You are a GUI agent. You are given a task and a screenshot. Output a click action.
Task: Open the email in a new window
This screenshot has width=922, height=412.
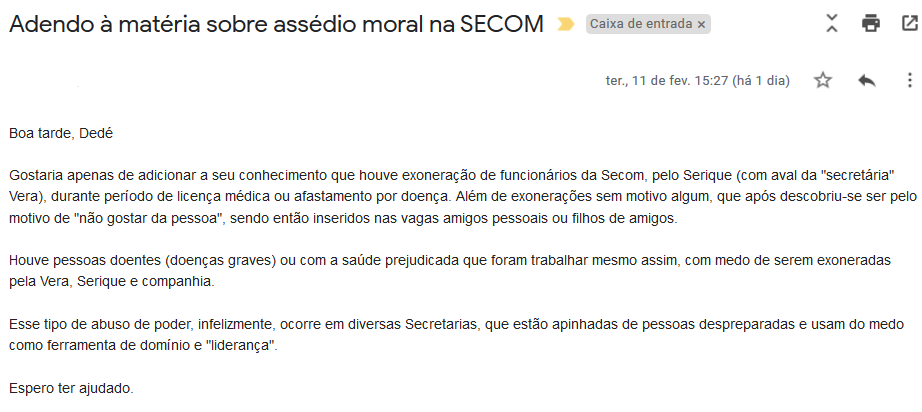pos(908,23)
